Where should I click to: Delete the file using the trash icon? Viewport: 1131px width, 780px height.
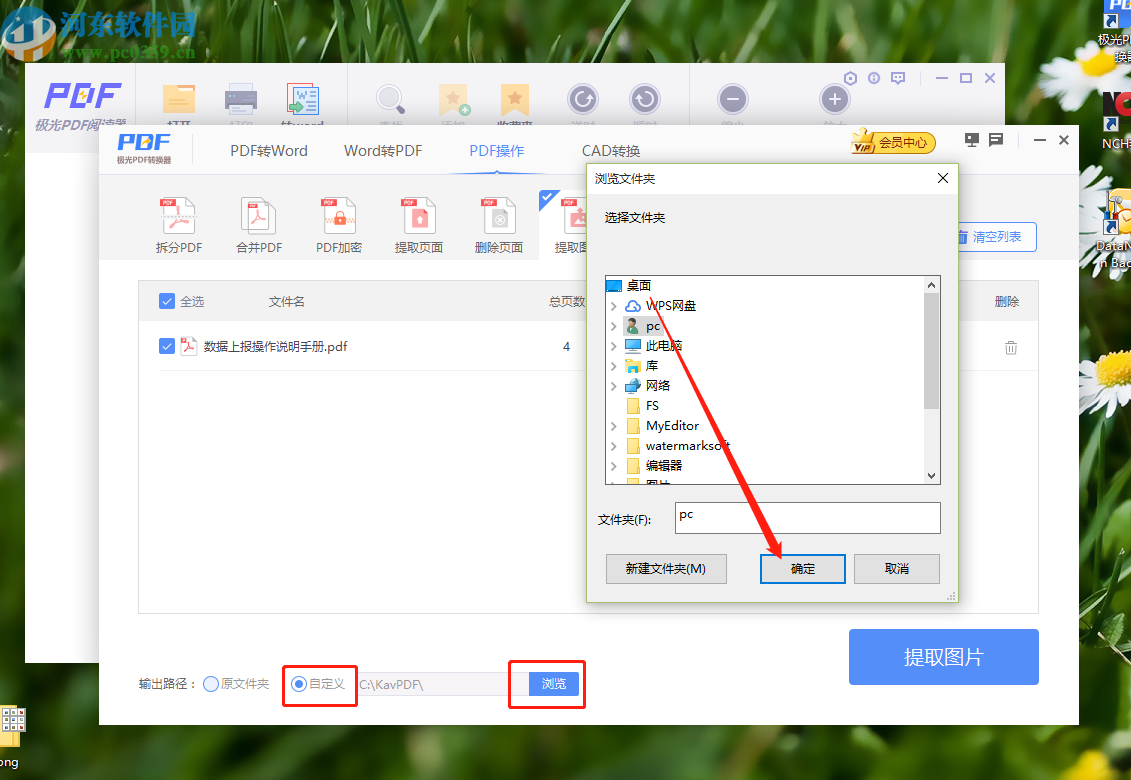pos(1010,346)
